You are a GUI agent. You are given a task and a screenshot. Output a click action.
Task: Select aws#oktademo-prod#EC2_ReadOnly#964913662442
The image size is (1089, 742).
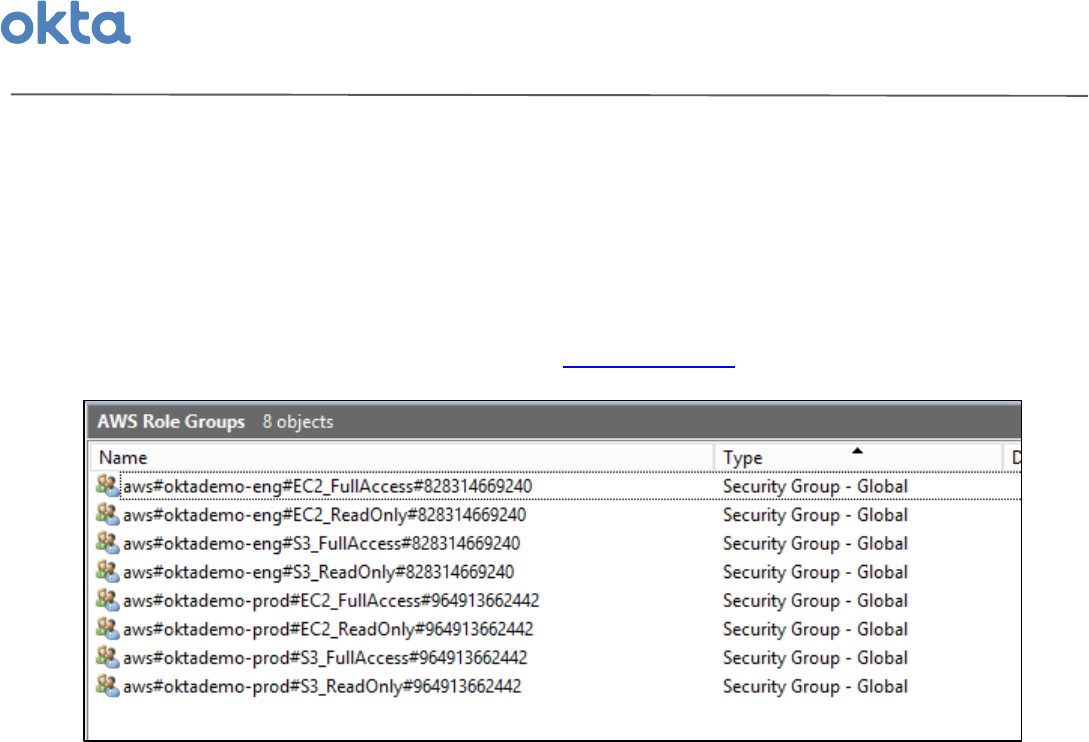[x=328, y=629]
